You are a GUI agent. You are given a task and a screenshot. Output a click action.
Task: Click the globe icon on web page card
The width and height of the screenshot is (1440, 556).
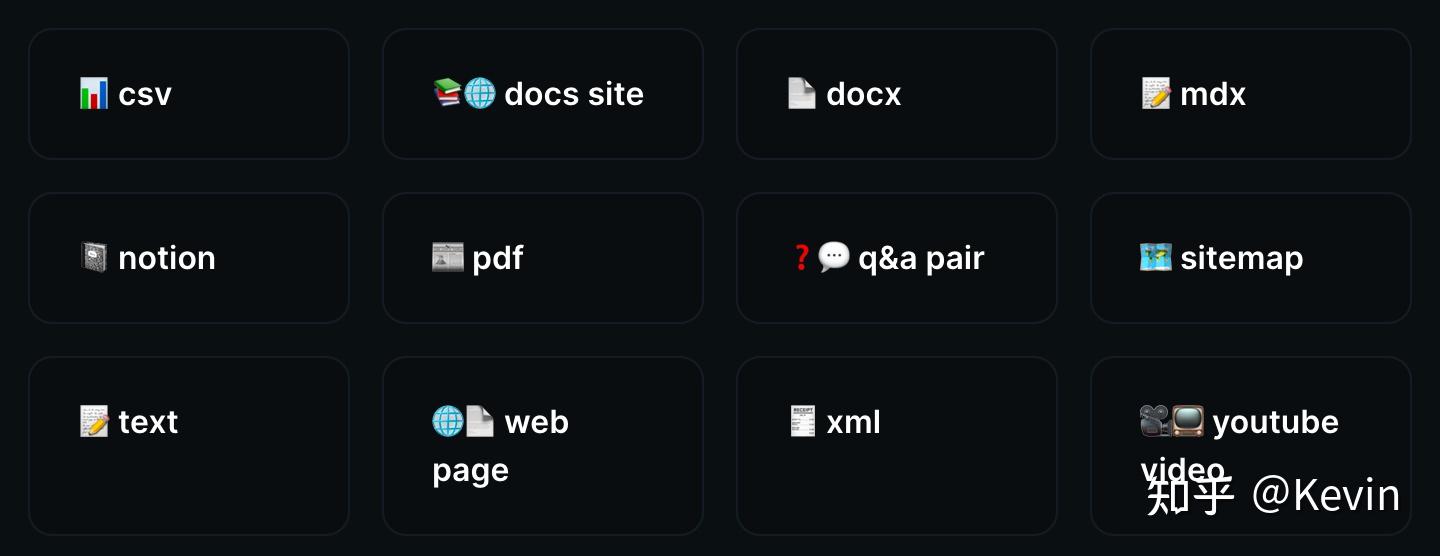click(x=447, y=421)
